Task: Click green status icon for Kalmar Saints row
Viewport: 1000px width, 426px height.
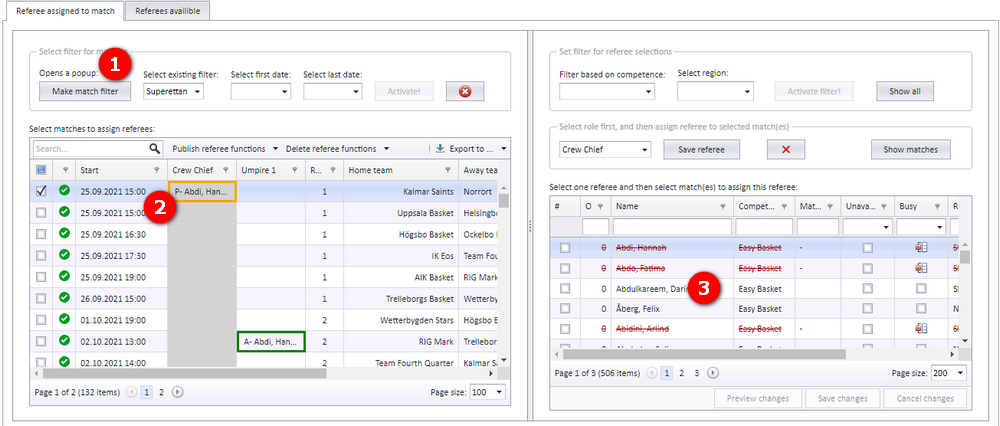Action: coord(64,190)
